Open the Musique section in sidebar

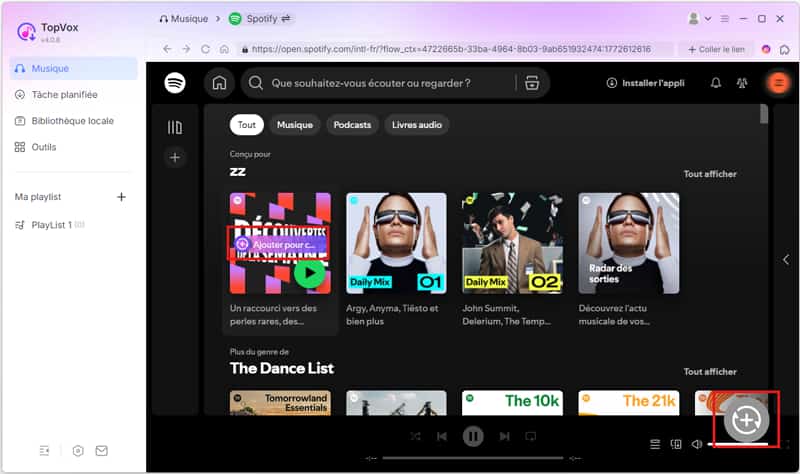tap(73, 68)
